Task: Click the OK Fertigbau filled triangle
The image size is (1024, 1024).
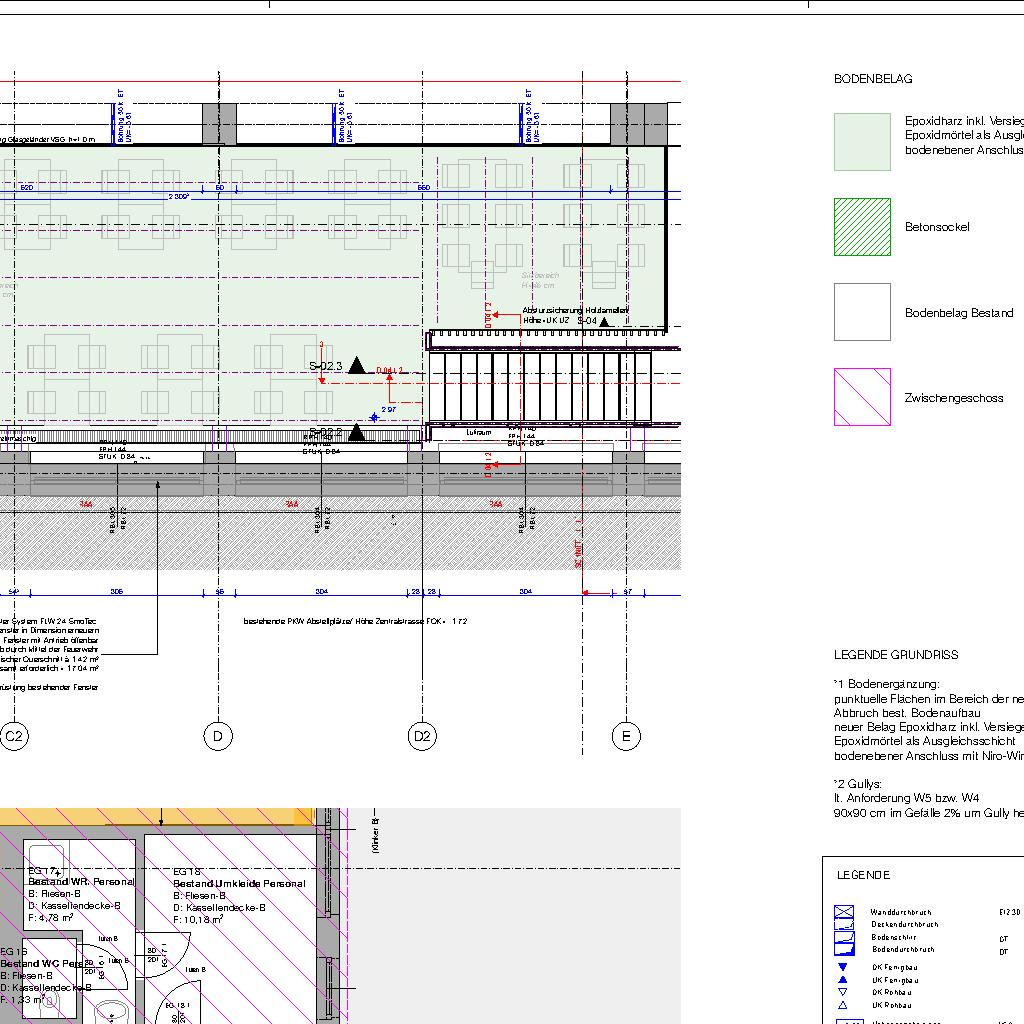Action: coord(843,967)
